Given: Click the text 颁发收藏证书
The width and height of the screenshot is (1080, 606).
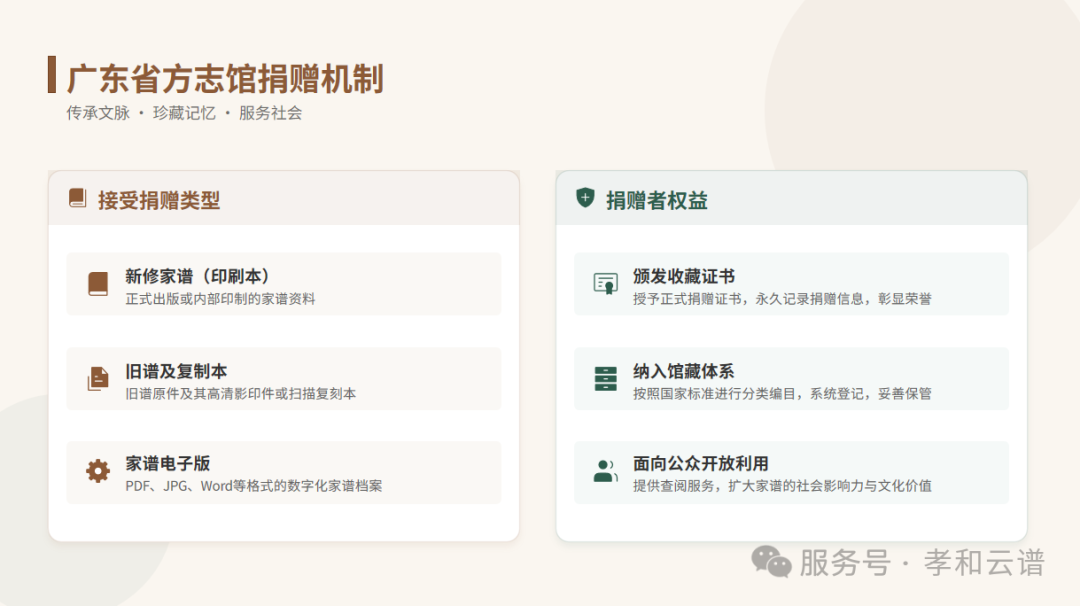Looking at the screenshot, I should coord(684,276).
